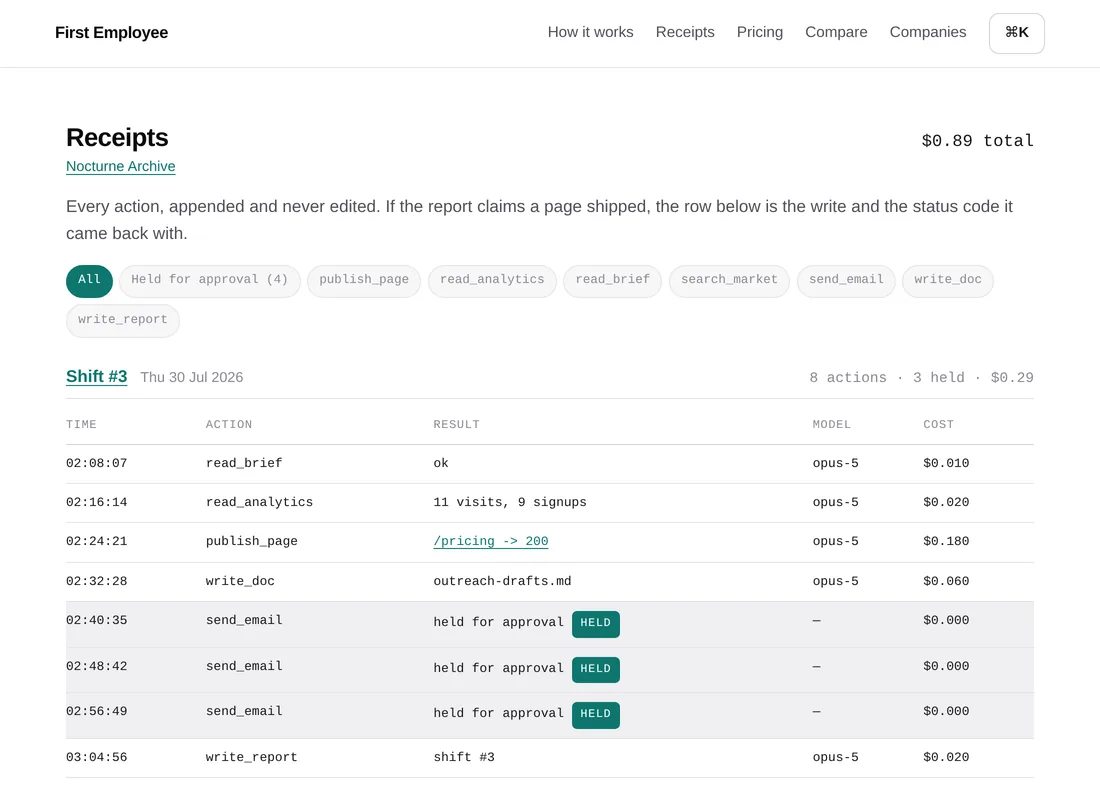
Task: Click the 02:08:07 timestamp
Action: 97,463
